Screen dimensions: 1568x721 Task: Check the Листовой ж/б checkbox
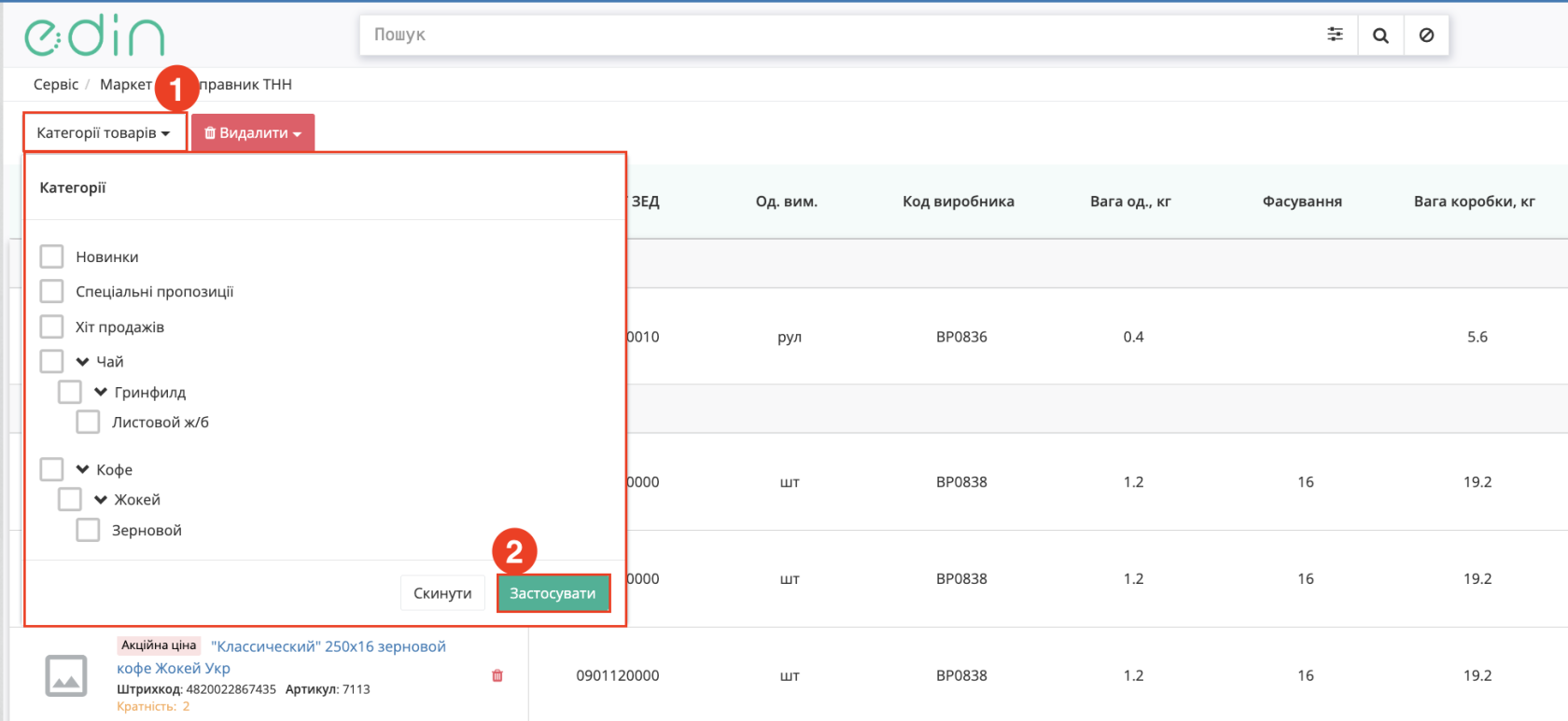pyautogui.click(x=88, y=422)
